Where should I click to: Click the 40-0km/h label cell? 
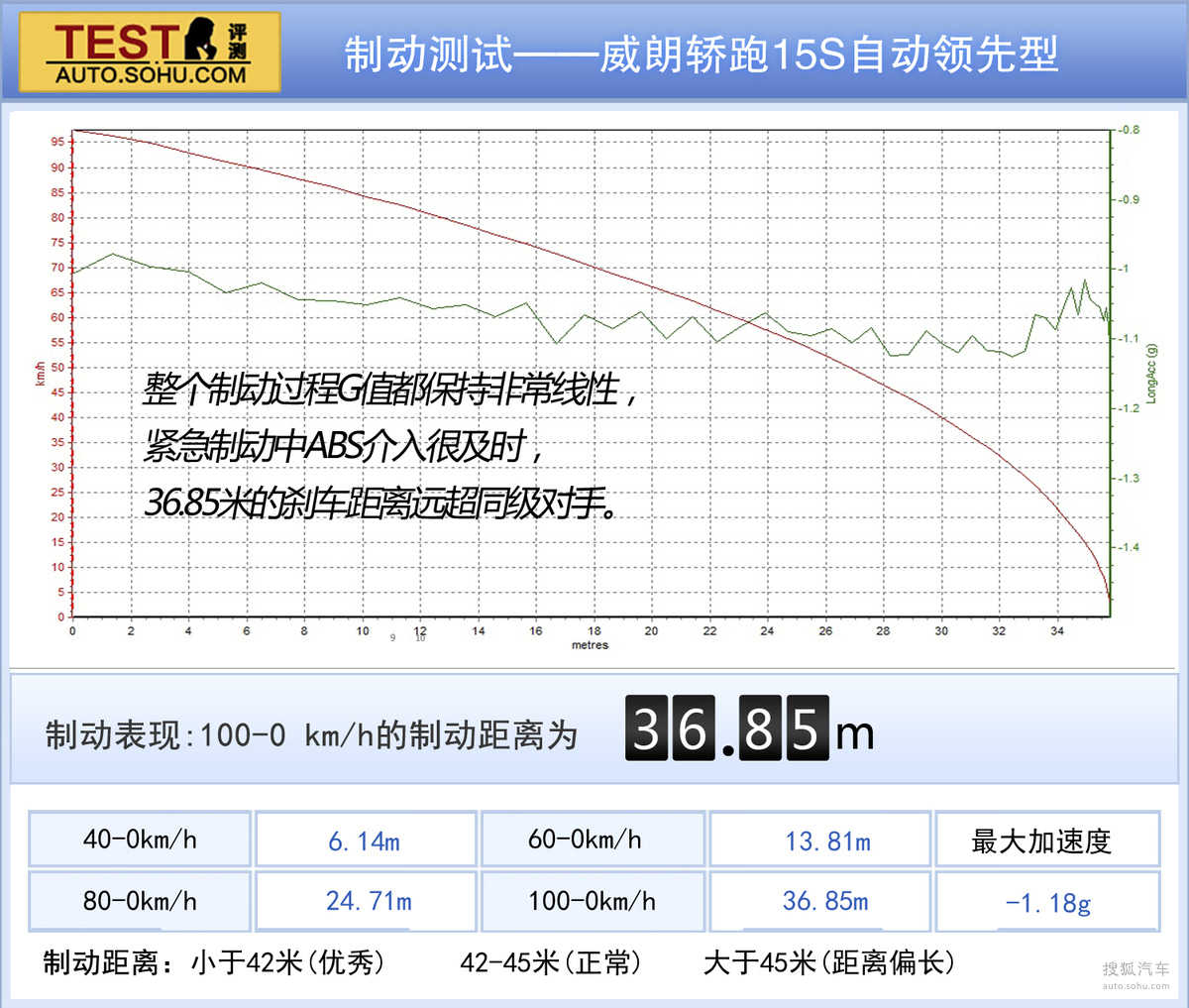click(x=140, y=840)
